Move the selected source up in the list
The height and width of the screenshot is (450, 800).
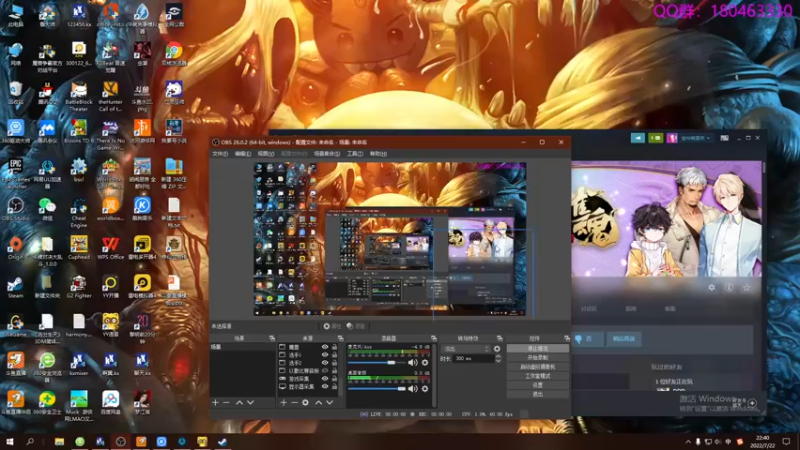click(x=318, y=403)
